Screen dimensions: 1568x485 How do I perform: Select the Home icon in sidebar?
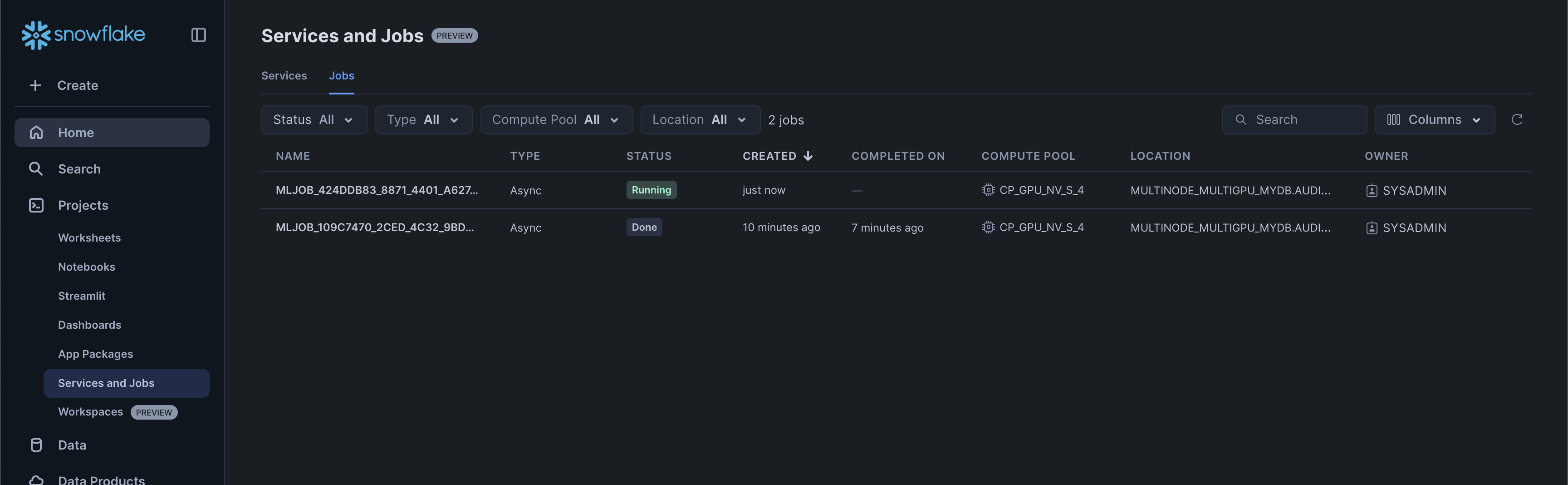coord(36,132)
